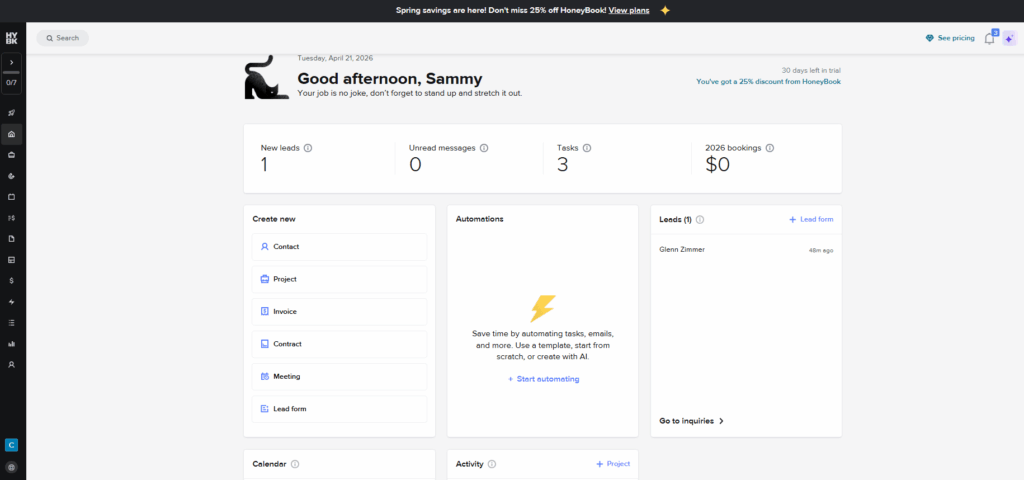The height and width of the screenshot is (480, 1024).
Task: Open the lightning Automations sidebar icon
Action: point(11,302)
